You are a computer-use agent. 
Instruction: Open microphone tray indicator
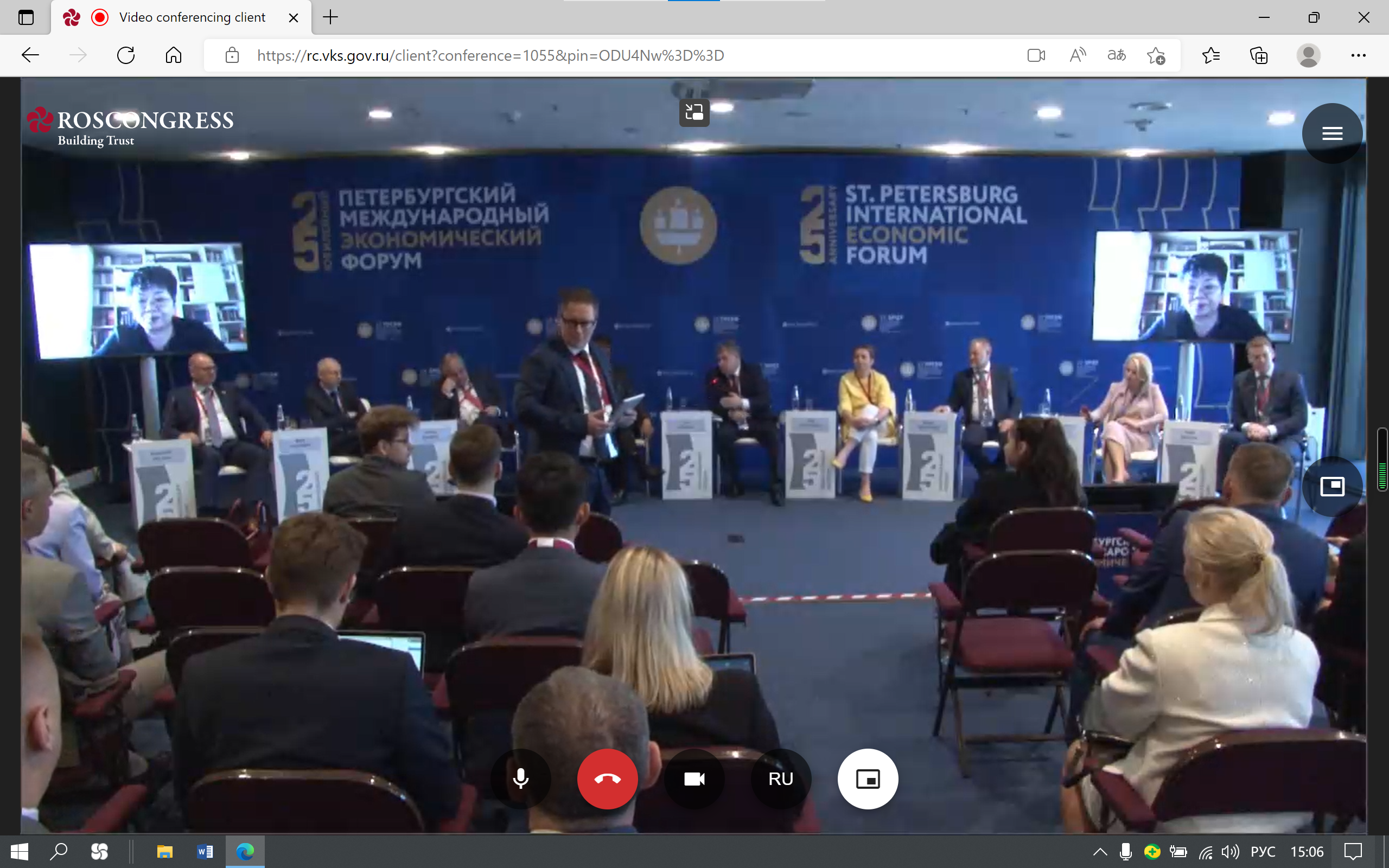coord(1125,852)
